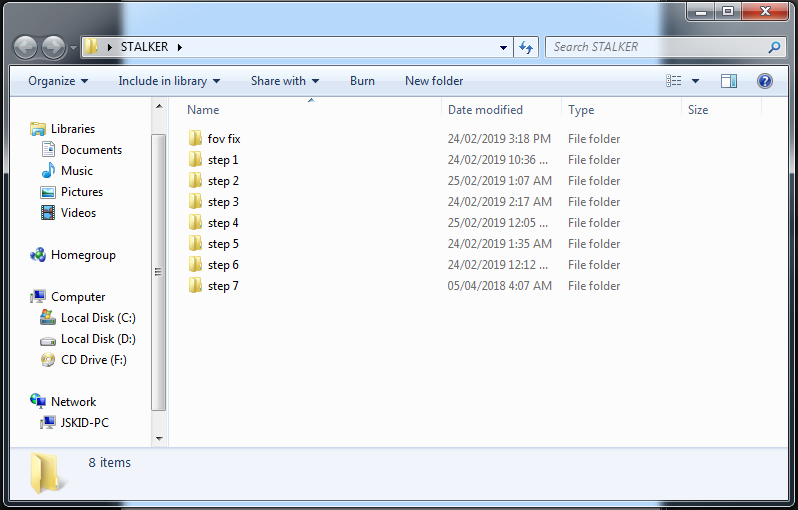Click the search magnifier icon
The width and height of the screenshot is (798, 510).
tap(774, 47)
